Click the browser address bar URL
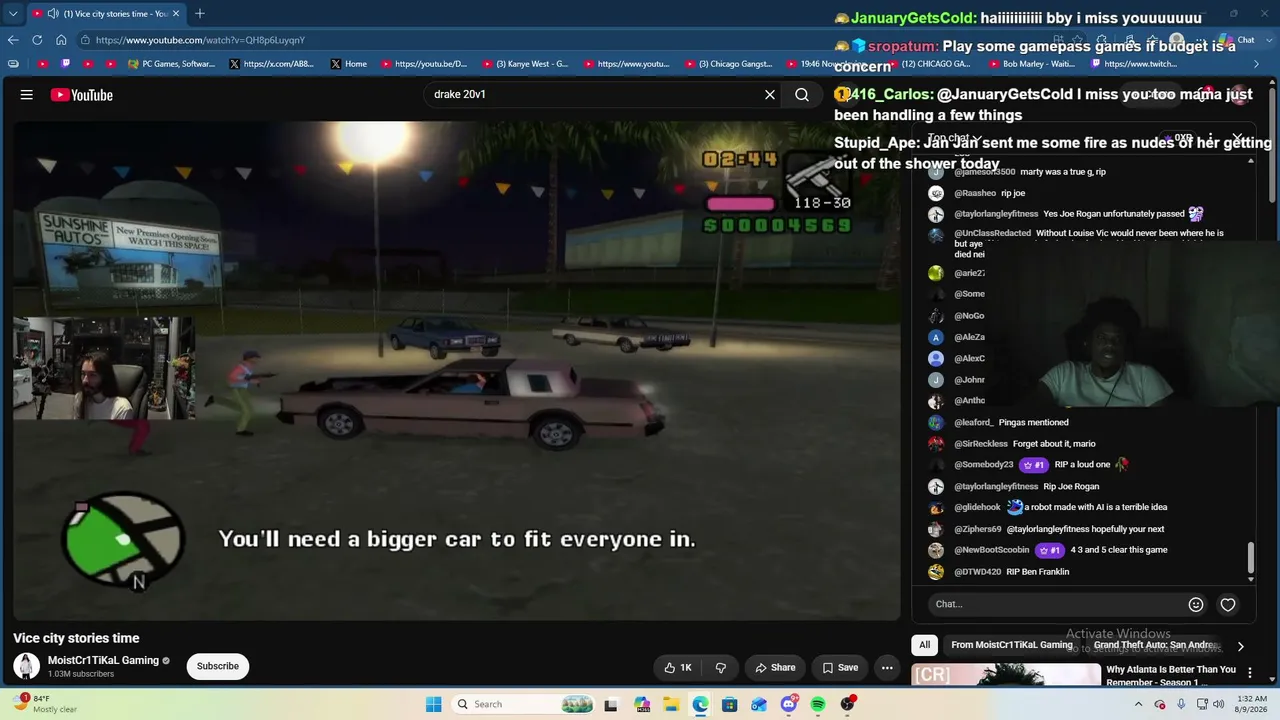The image size is (1280, 720). pos(200,40)
